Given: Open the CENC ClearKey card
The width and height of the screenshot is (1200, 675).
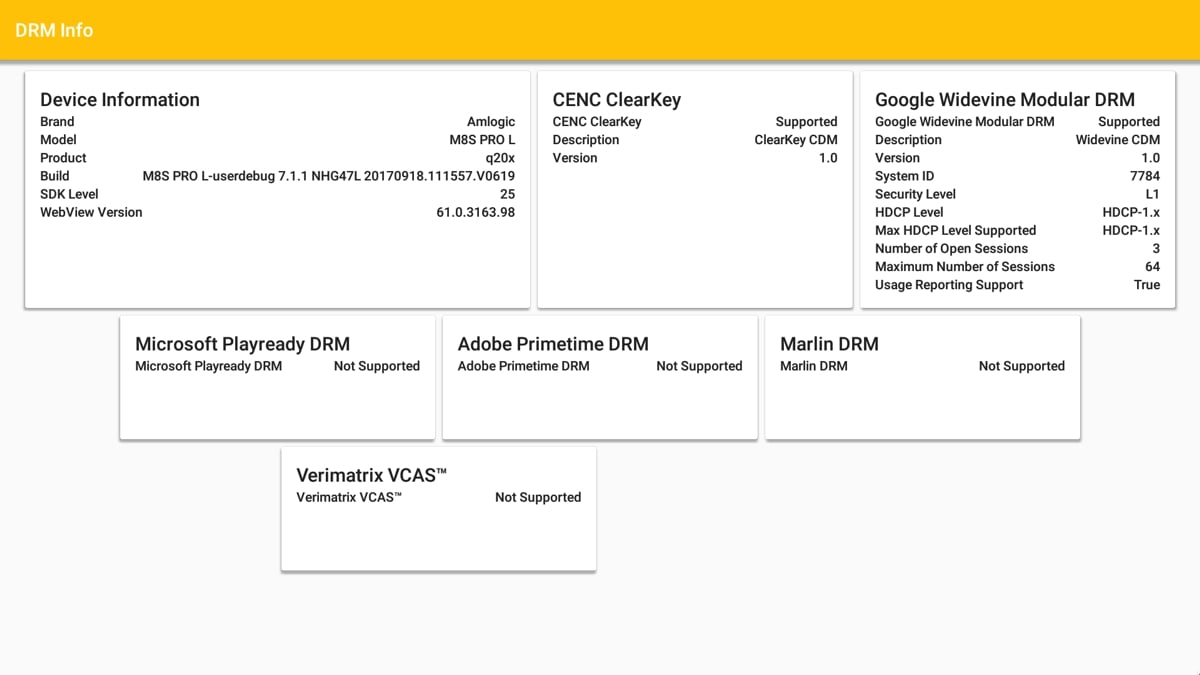Looking at the screenshot, I should pos(695,185).
